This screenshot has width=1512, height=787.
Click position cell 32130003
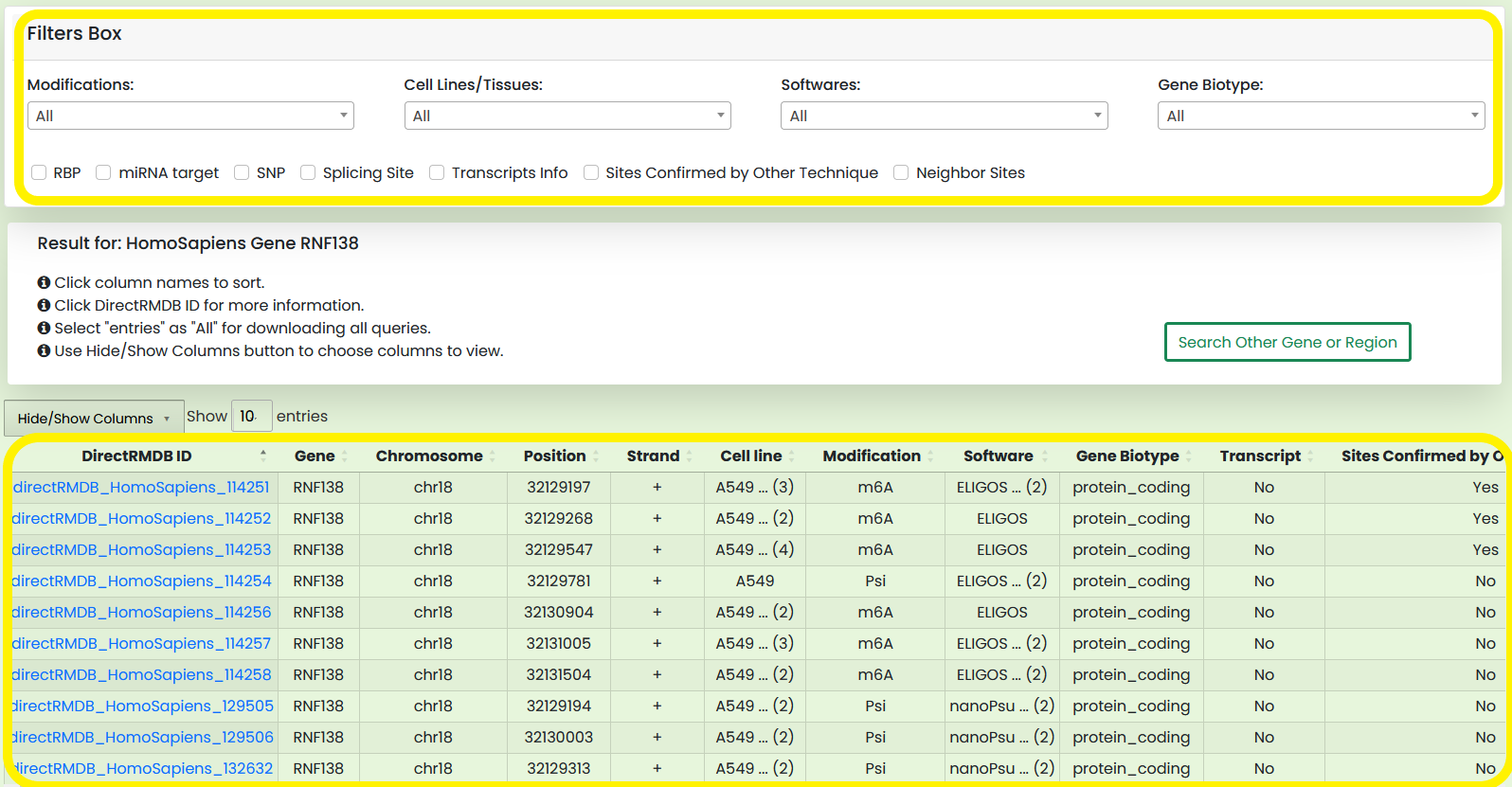pos(559,737)
